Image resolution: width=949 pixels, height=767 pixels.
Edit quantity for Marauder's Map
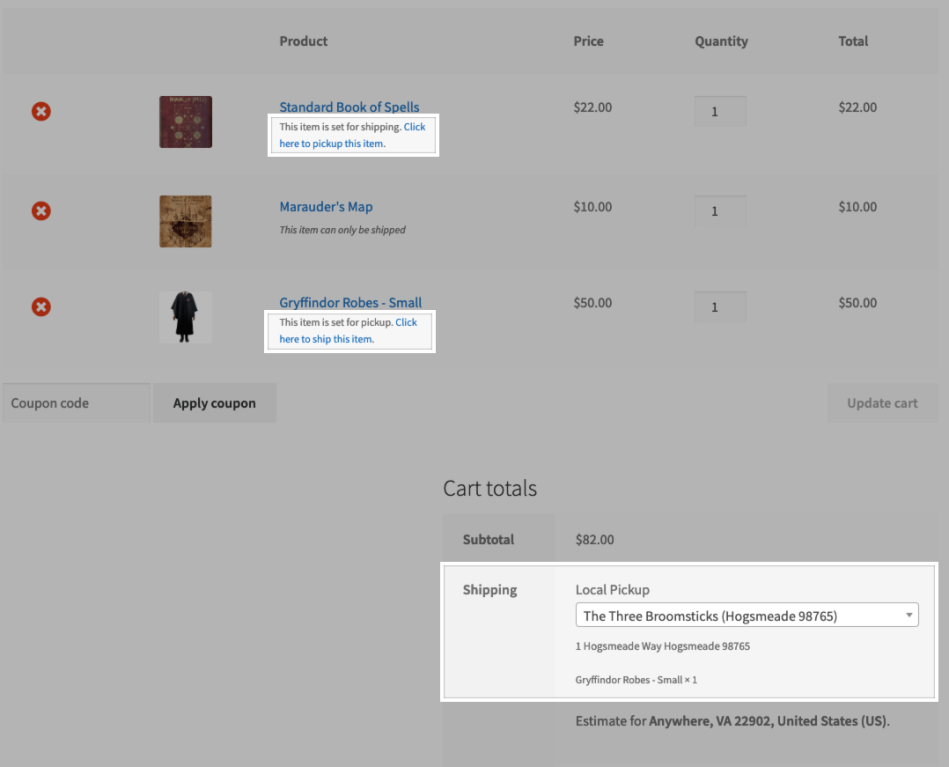pos(720,212)
